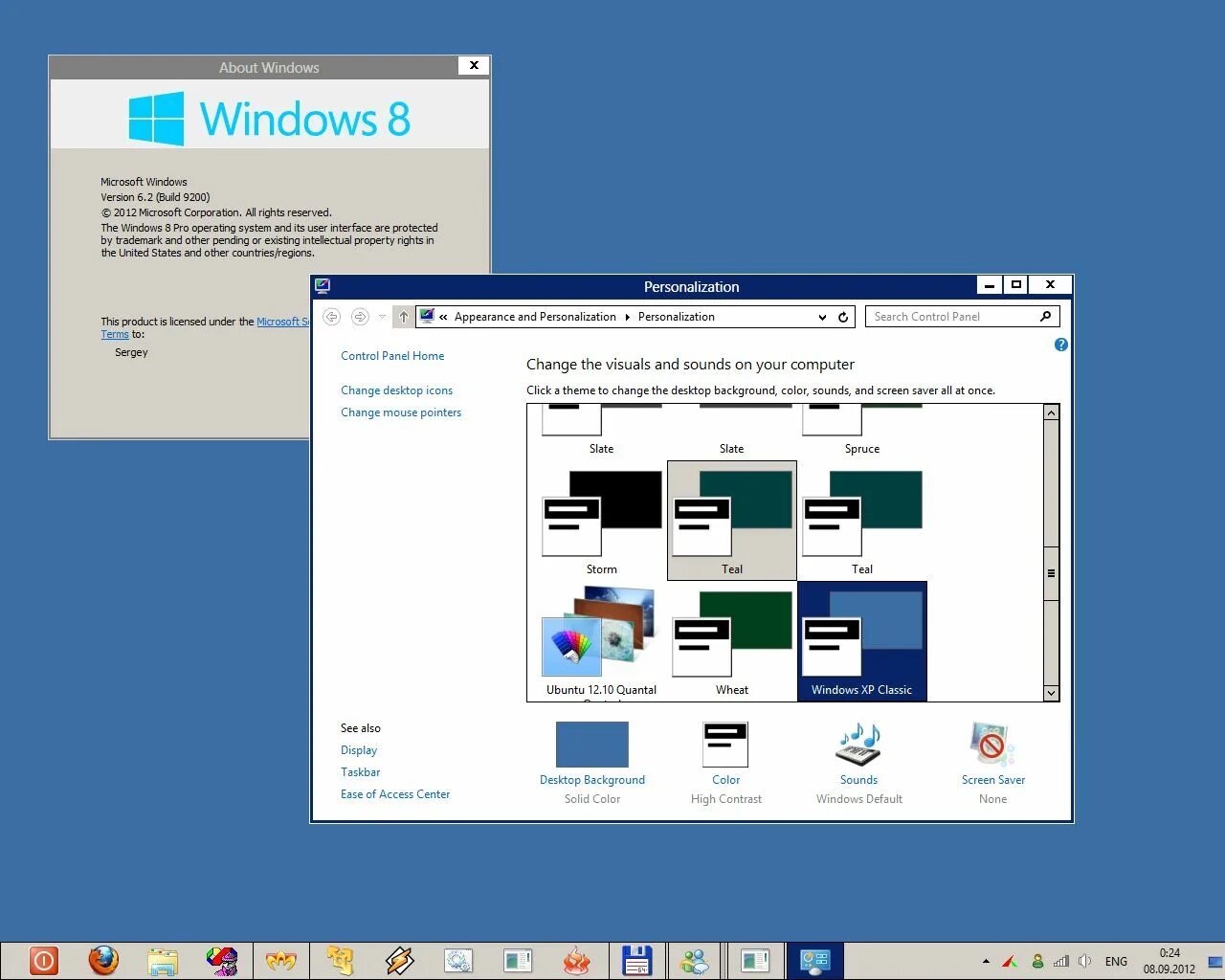Open the Messenger people taskbar icon
The height and width of the screenshot is (980, 1225).
tap(696, 961)
